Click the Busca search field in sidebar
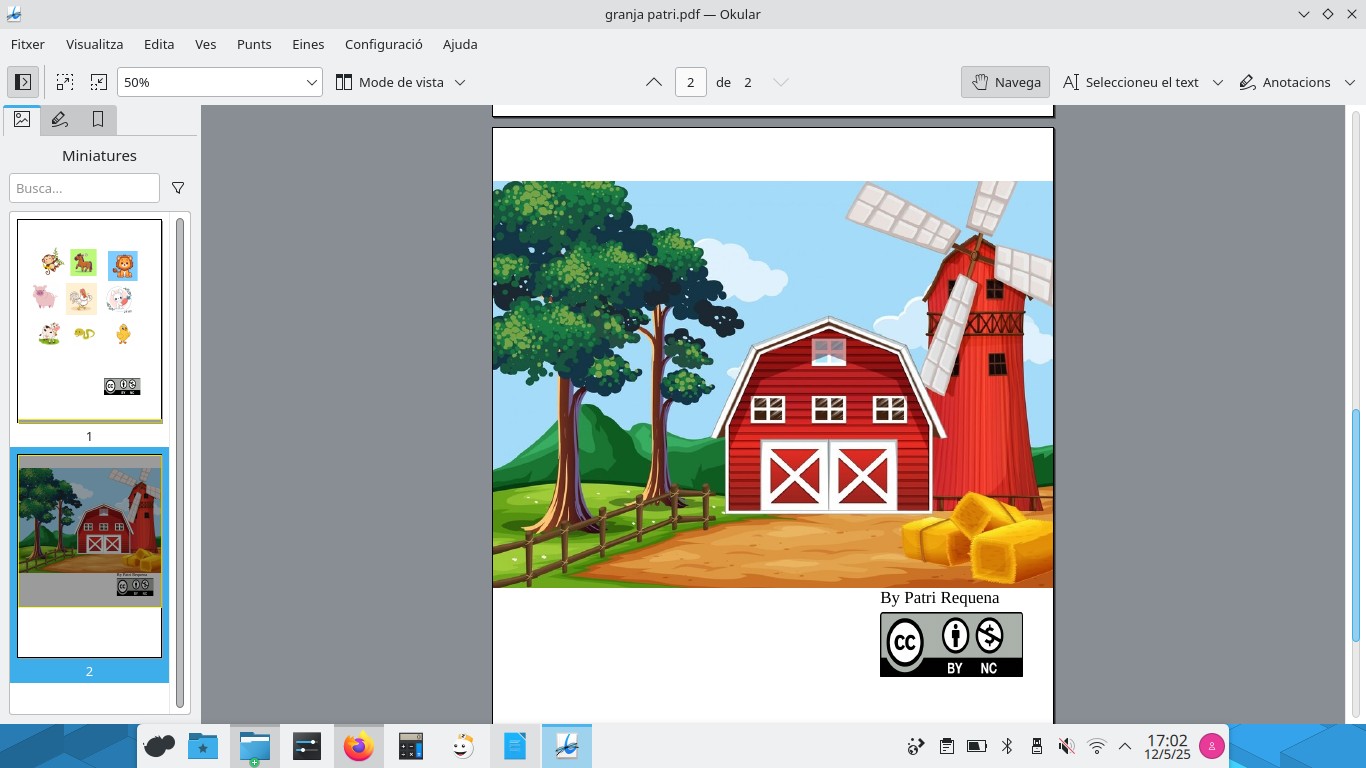1366x768 pixels. (x=84, y=188)
